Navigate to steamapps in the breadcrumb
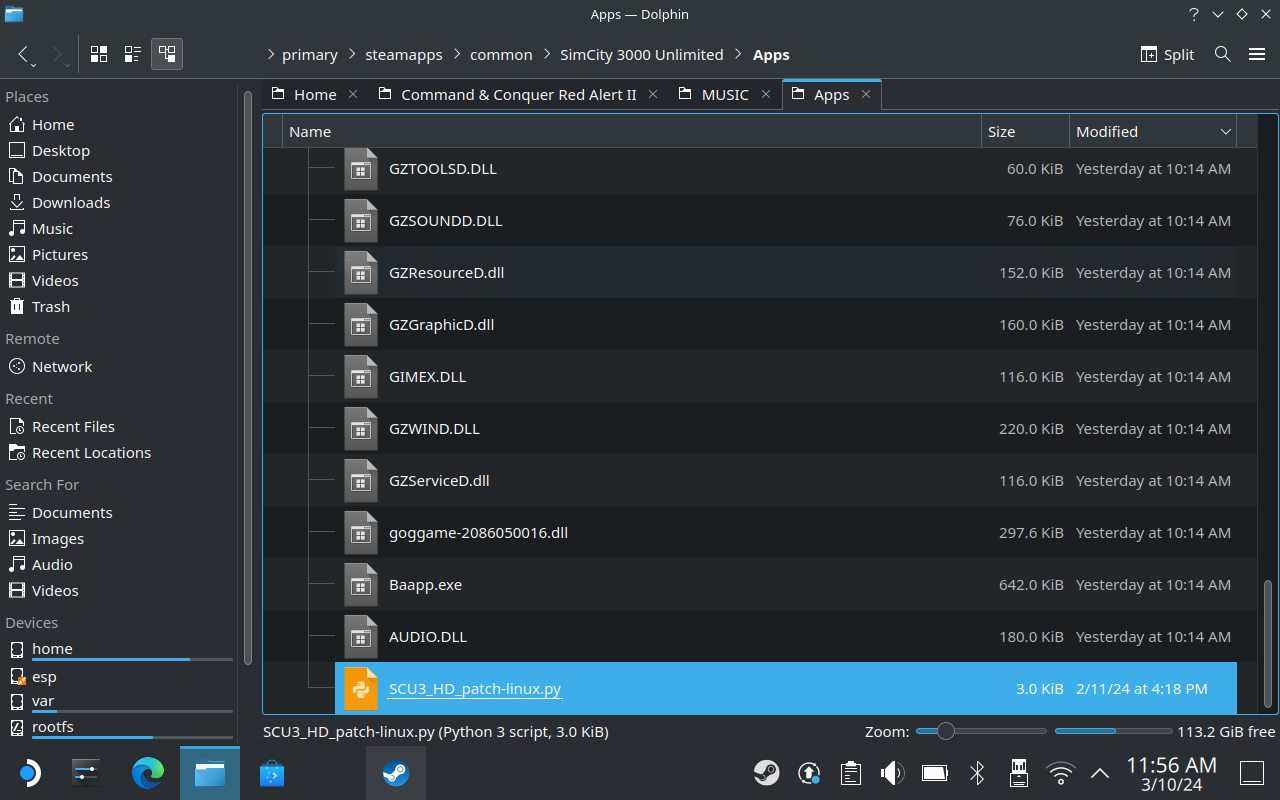 [404, 54]
